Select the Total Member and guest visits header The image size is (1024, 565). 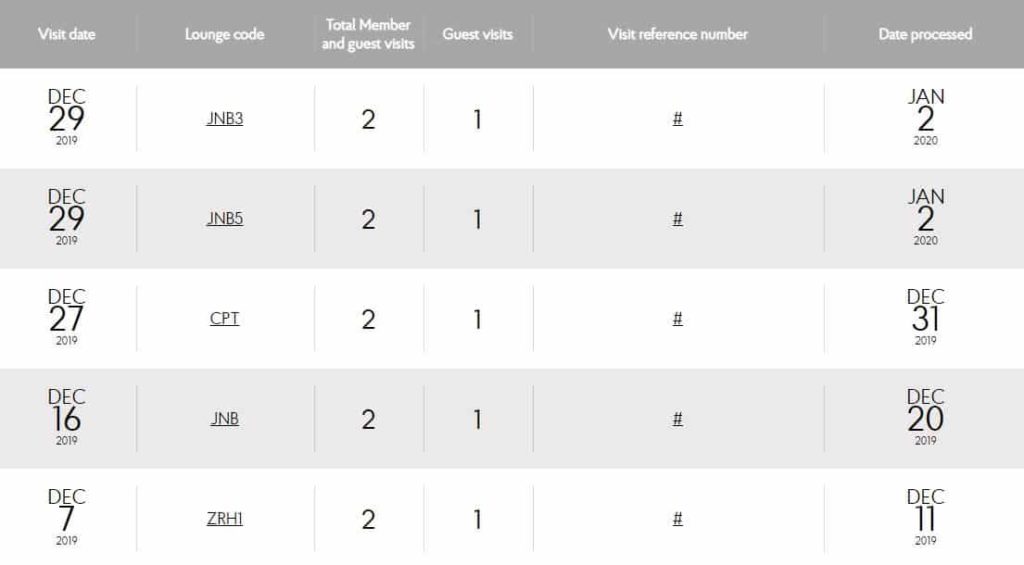pyautogui.click(x=368, y=34)
